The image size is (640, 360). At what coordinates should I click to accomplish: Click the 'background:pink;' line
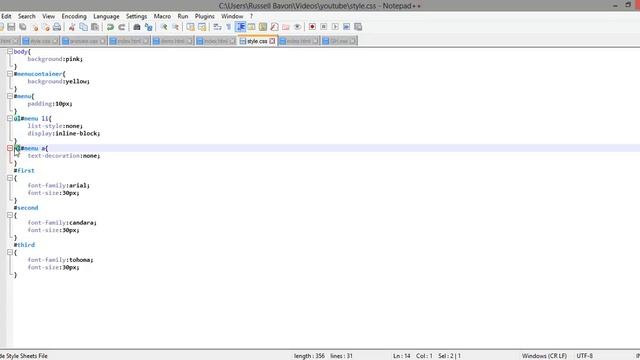tap(55, 59)
